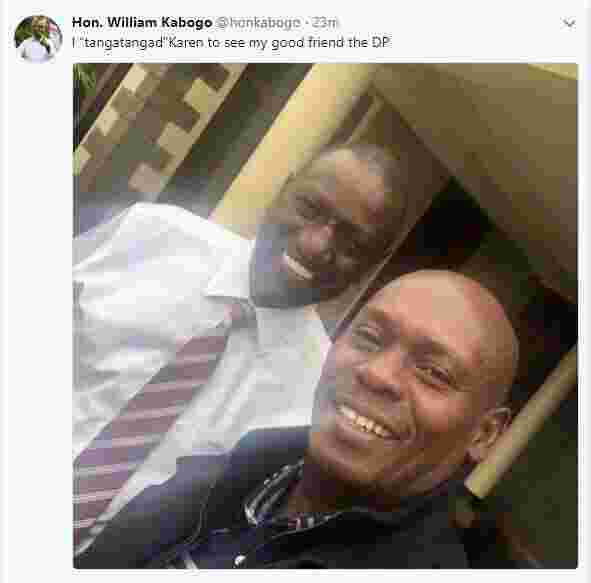Visit the @honkabogo handle link

(x=258, y=23)
